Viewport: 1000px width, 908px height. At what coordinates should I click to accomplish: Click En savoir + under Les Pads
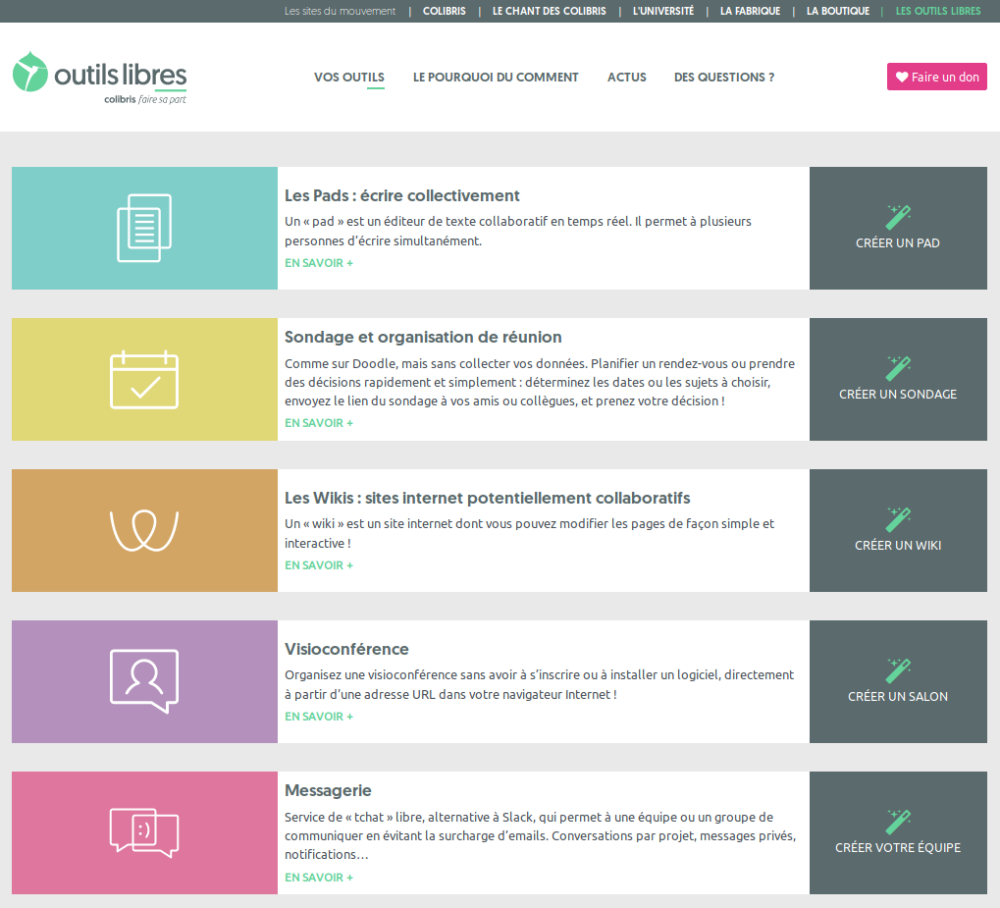(318, 263)
